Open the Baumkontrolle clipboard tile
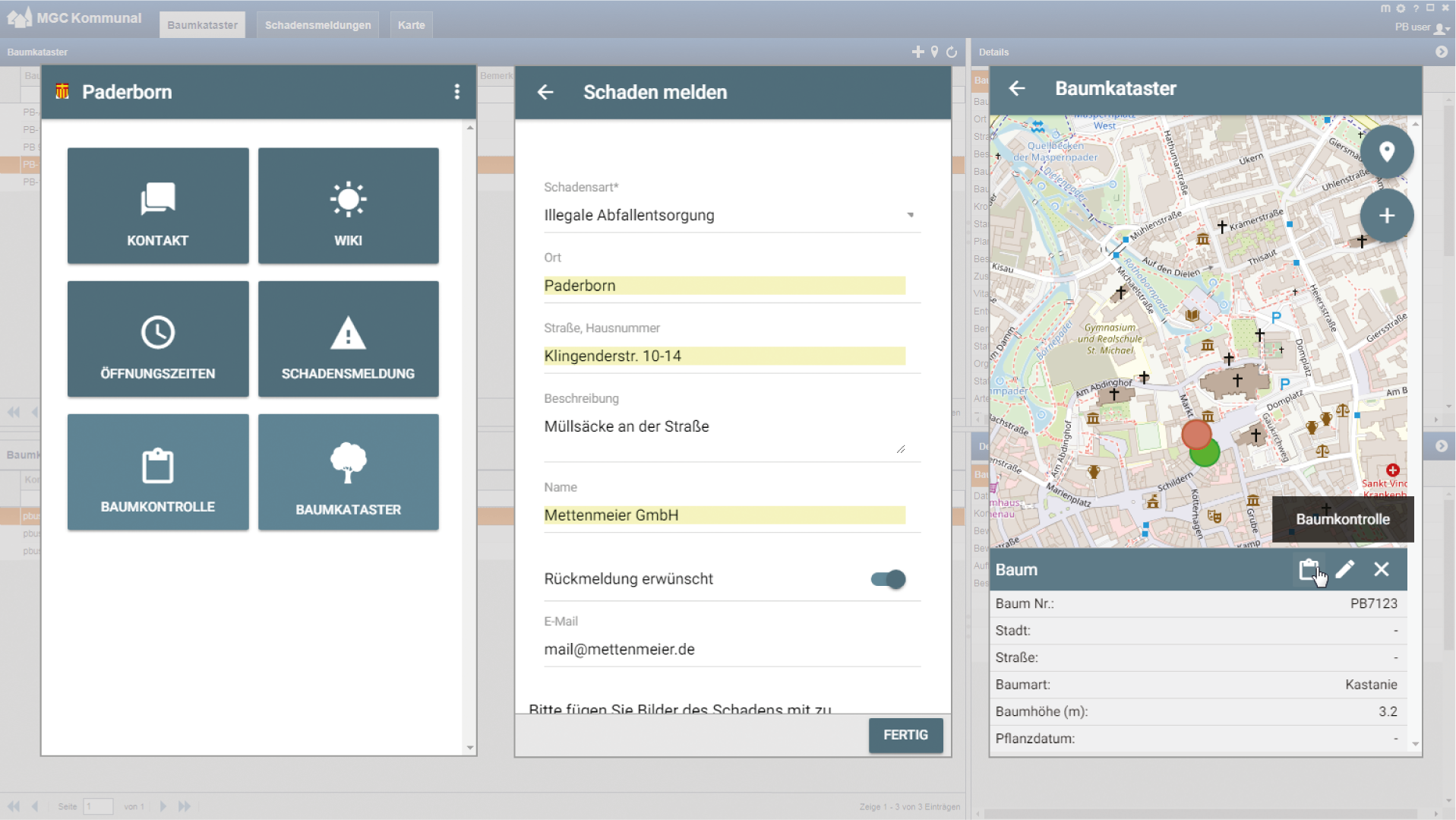Image resolution: width=1456 pixels, height=820 pixels. coord(158,472)
